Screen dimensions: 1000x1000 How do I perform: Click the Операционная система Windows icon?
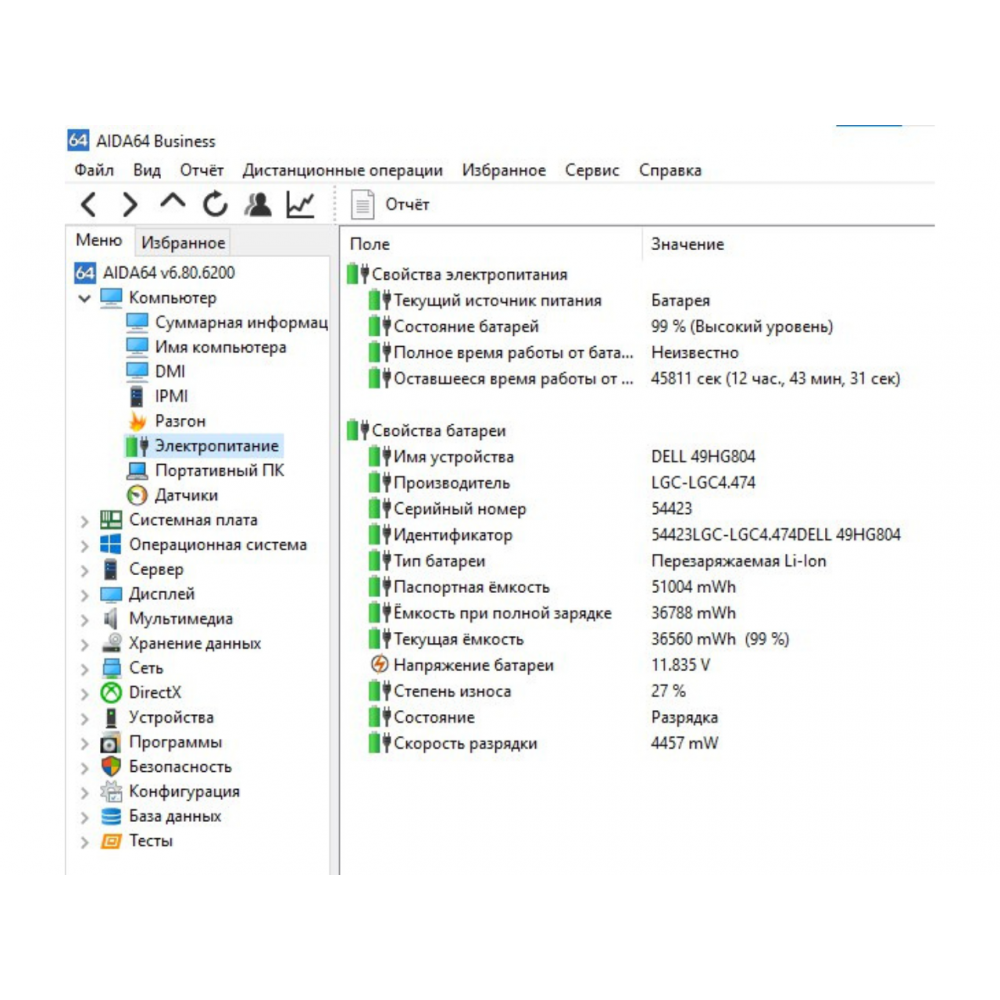pos(111,545)
